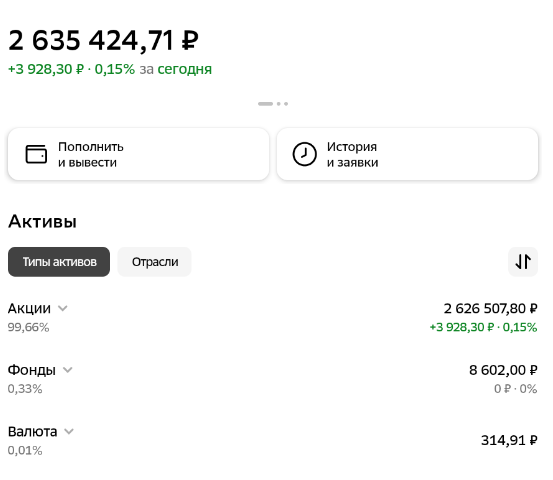Switch to the Отрасли tab
Image resolution: width=553 pixels, height=480 pixels.
coord(154,262)
